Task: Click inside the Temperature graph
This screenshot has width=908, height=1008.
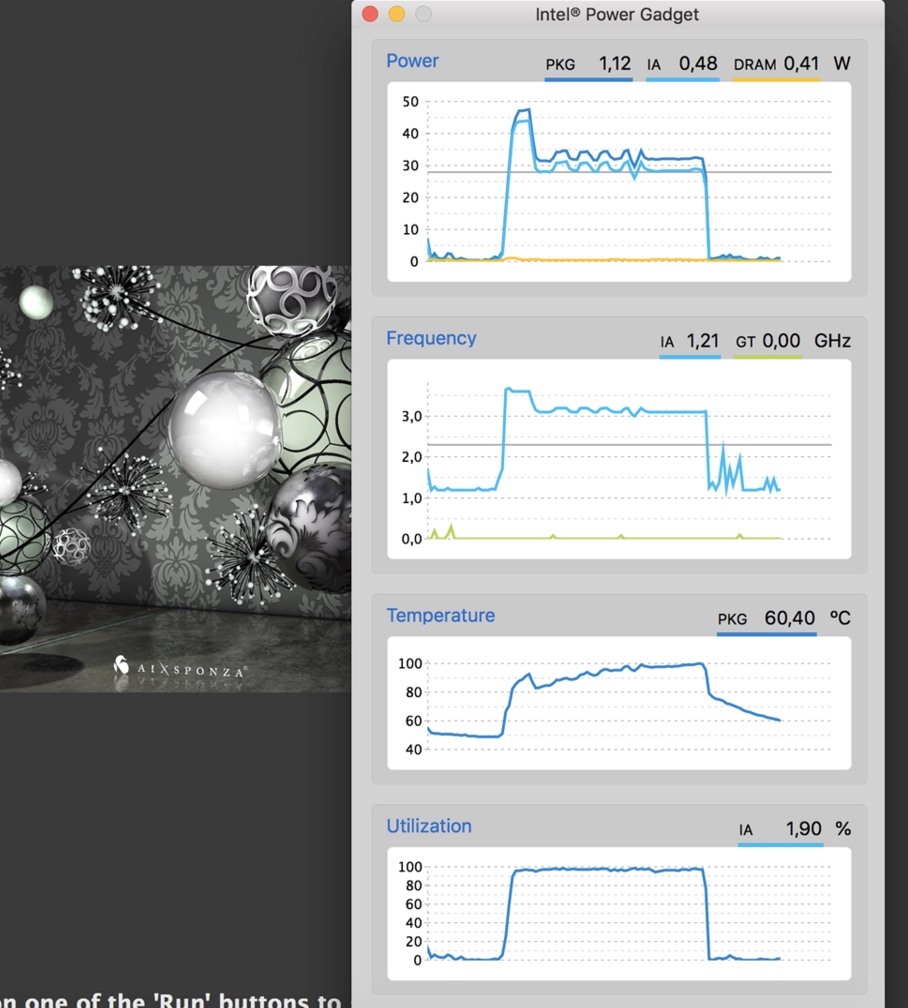Action: tap(619, 703)
